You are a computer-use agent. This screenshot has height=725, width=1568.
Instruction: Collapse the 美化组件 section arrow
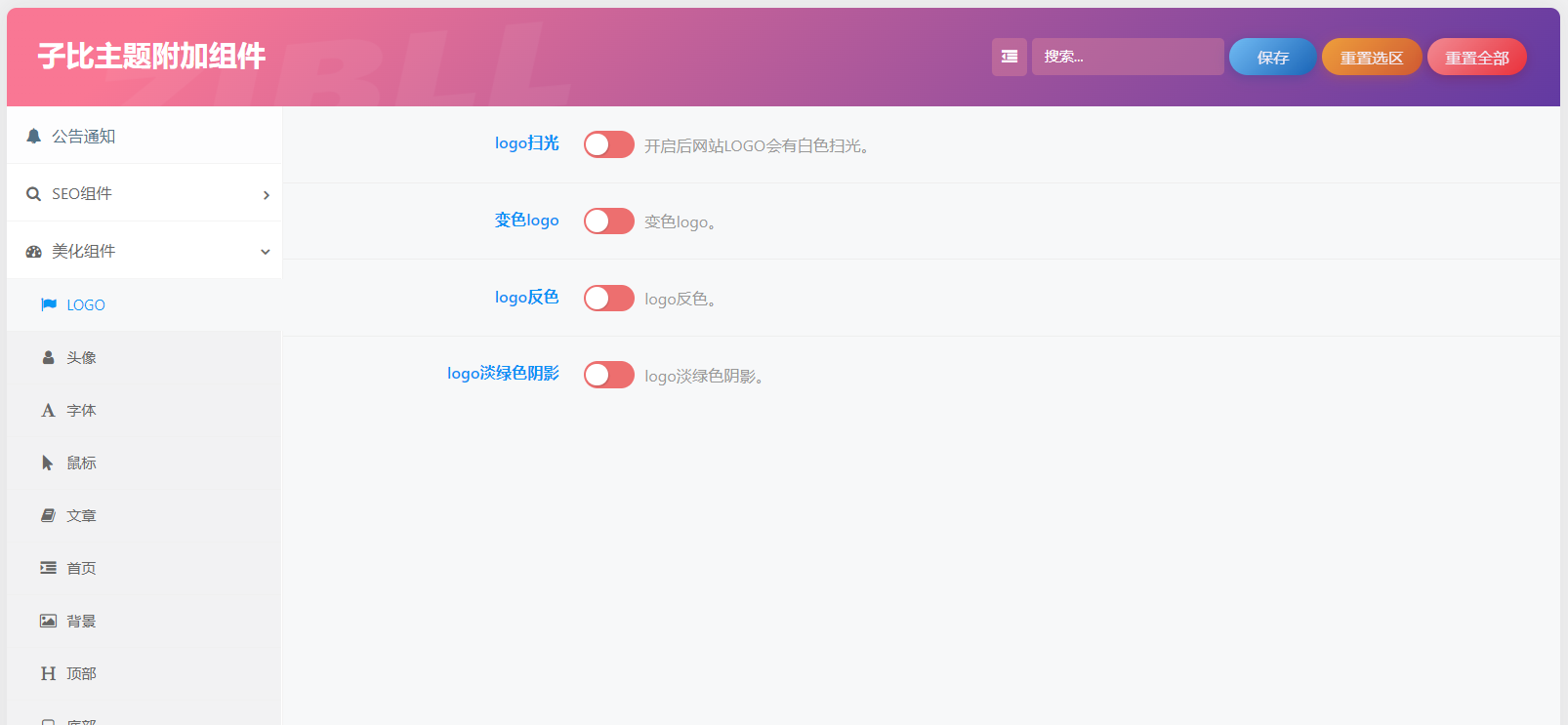tap(265, 252)
